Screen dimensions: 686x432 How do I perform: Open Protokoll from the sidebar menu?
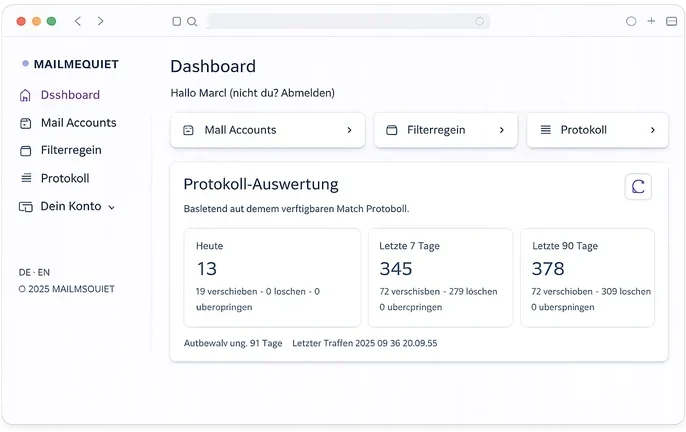(65, 178)
